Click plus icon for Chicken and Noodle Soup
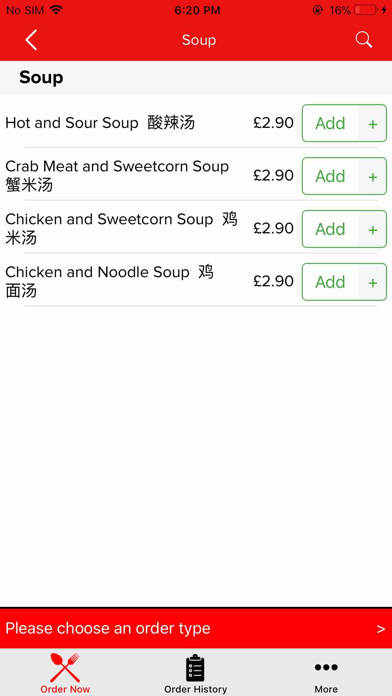 tap(372, 282)
